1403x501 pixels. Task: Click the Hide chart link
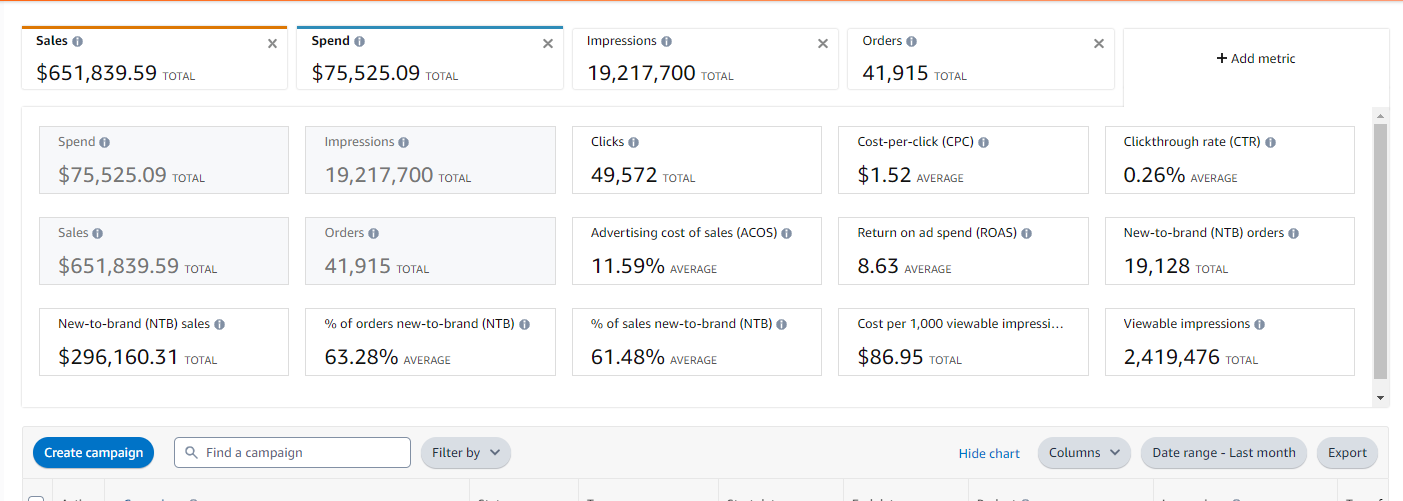point(988,453)
